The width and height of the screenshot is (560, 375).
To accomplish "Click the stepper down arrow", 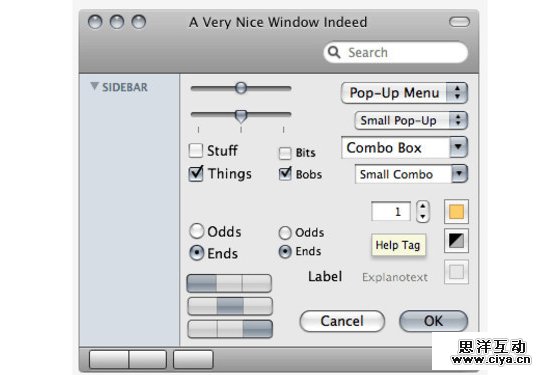I will click(423, 217).
